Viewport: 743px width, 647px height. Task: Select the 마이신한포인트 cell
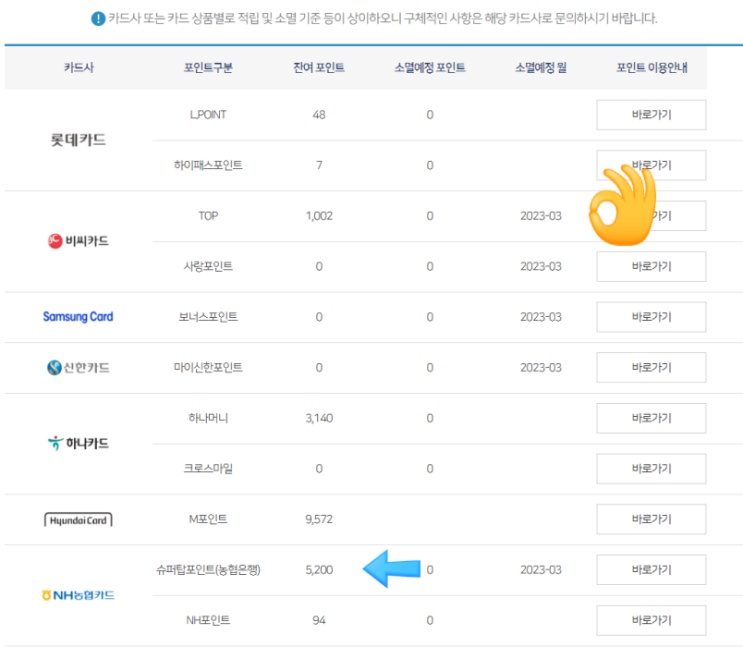pyautogui.click(x=208, y=367)
